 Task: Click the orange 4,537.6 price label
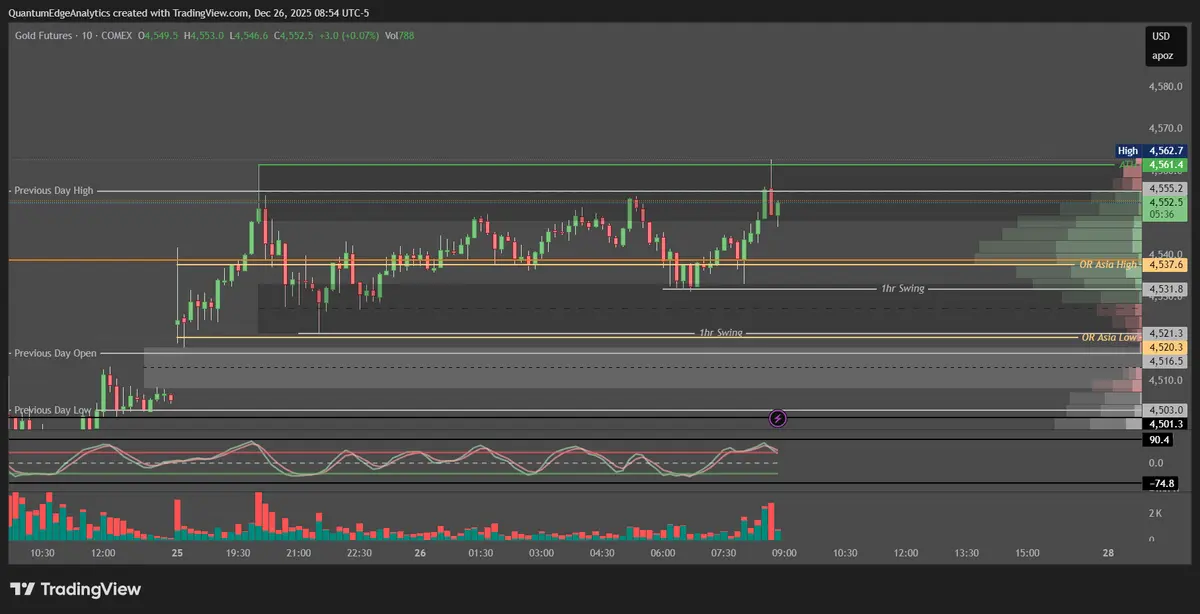tap(1166, 265)
